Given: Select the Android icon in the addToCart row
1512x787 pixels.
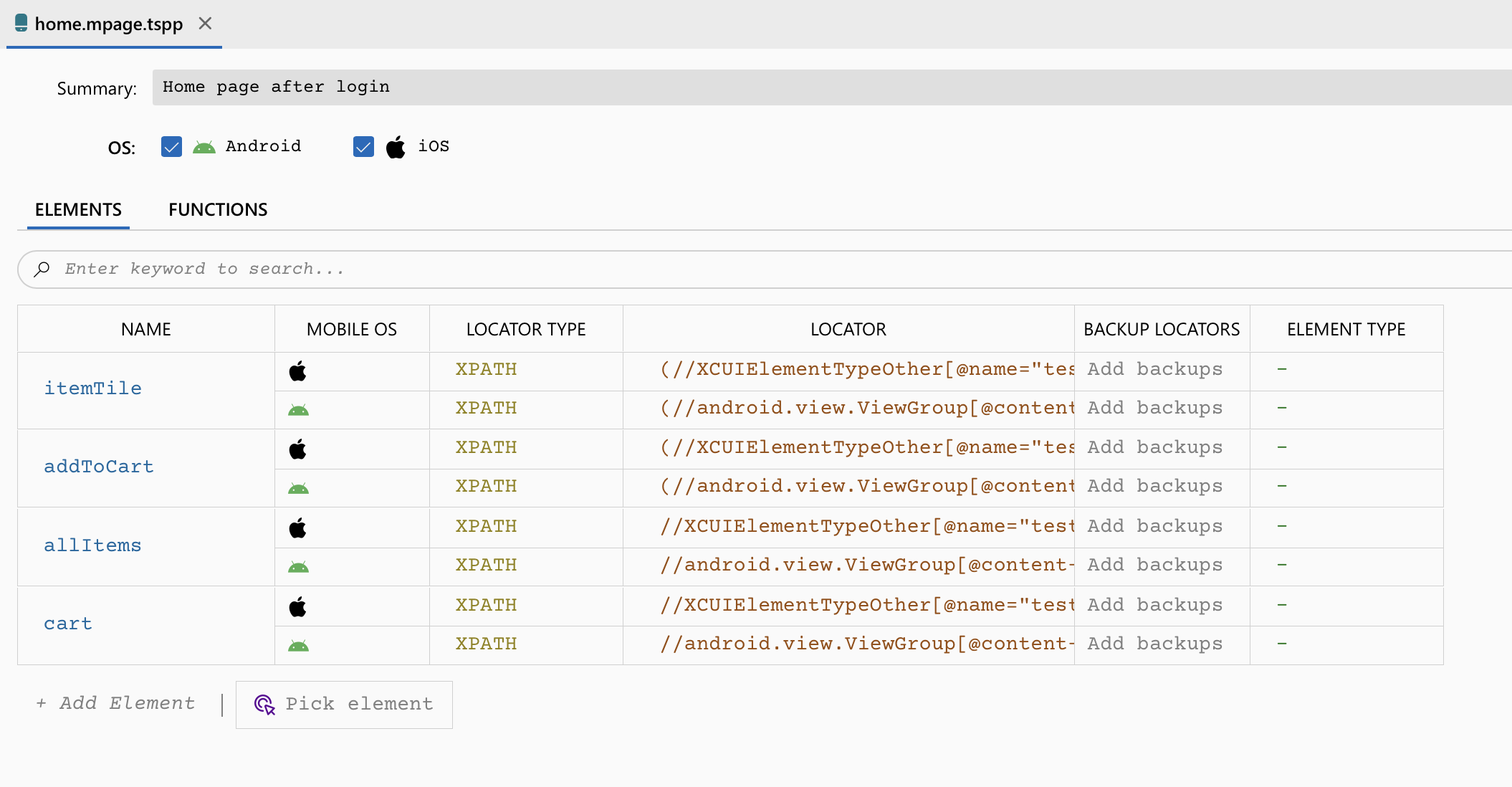Looking at the screenshot, I should (x=297, y=487).
